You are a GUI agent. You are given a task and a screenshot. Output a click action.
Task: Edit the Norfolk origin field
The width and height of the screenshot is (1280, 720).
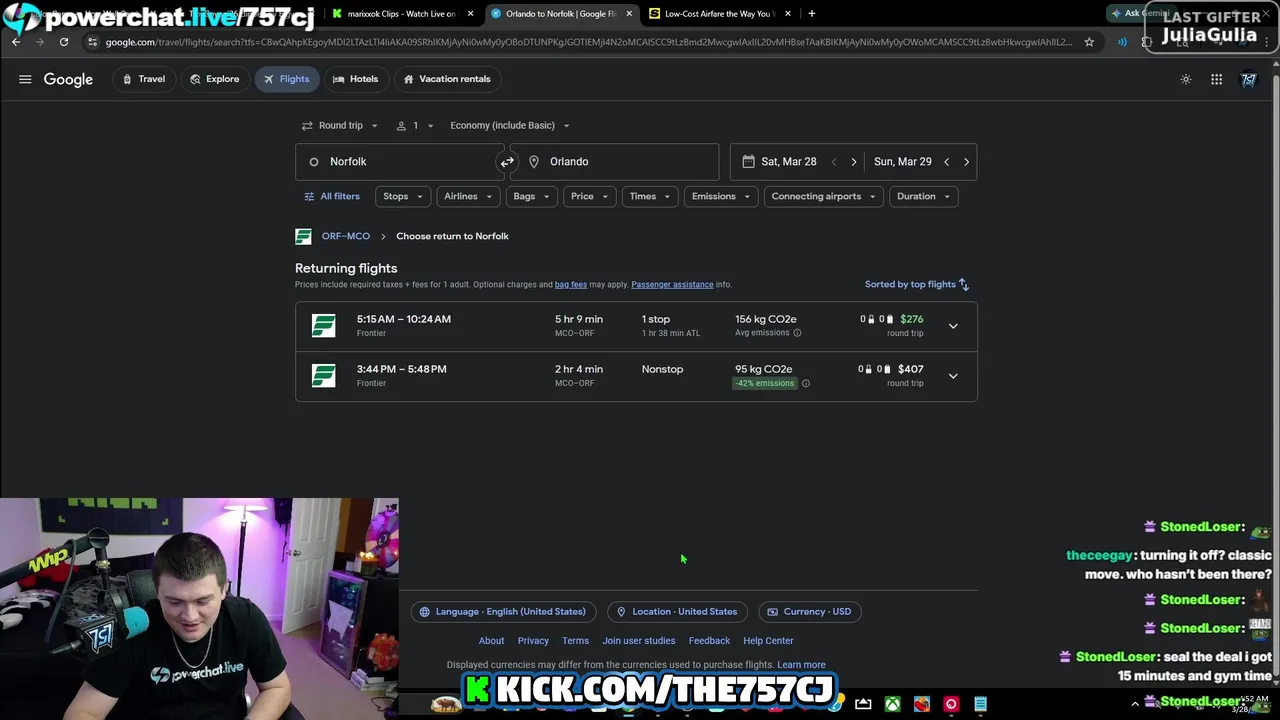(400, 162)
